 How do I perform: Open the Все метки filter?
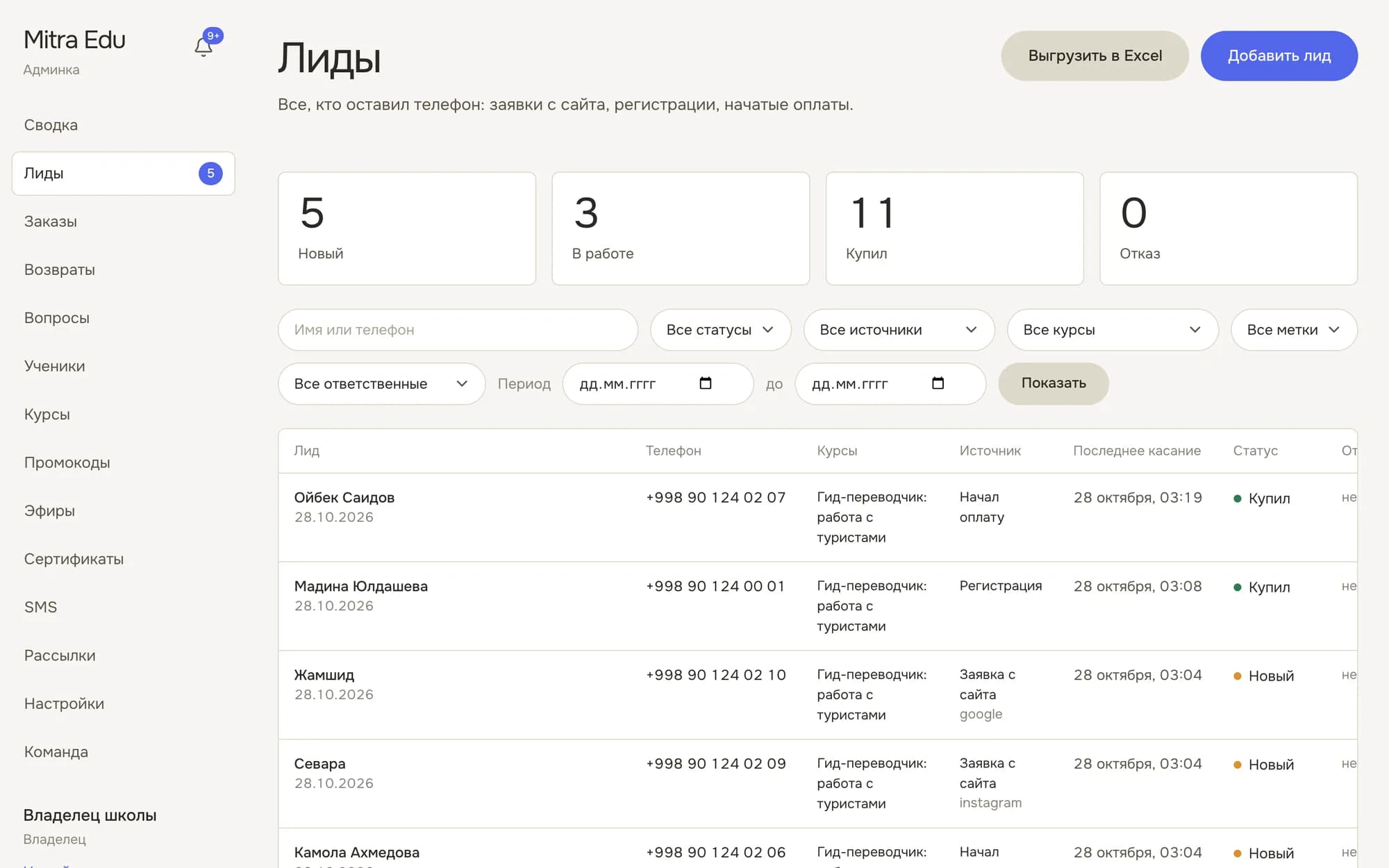[x=1294, y=330]
